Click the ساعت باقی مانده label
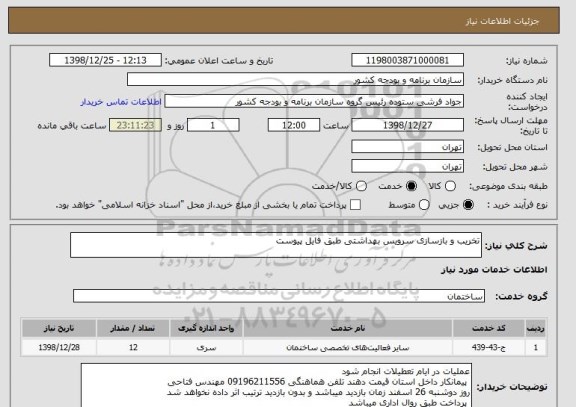The width and height of the screenshot is (576, 407). pos(72,126)
